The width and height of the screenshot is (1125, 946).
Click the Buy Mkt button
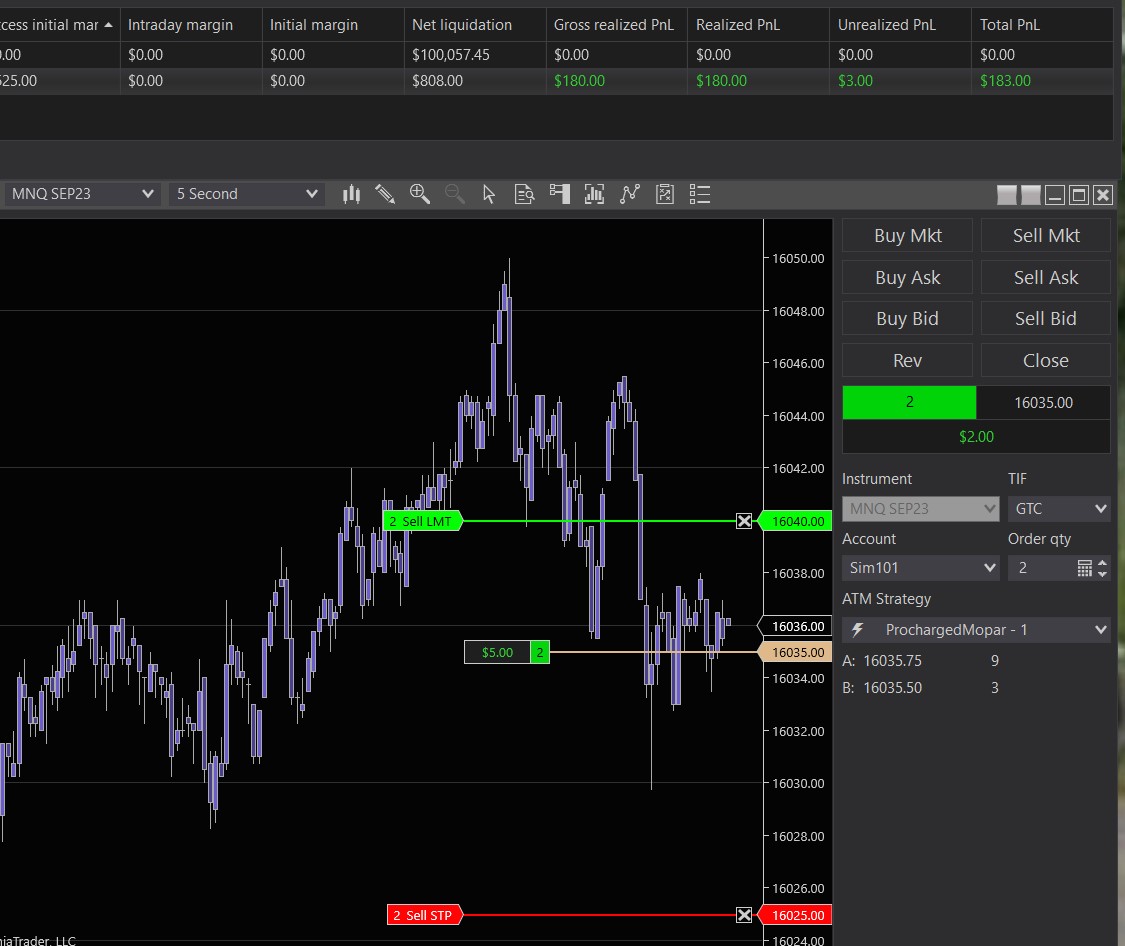click(907, 236)
